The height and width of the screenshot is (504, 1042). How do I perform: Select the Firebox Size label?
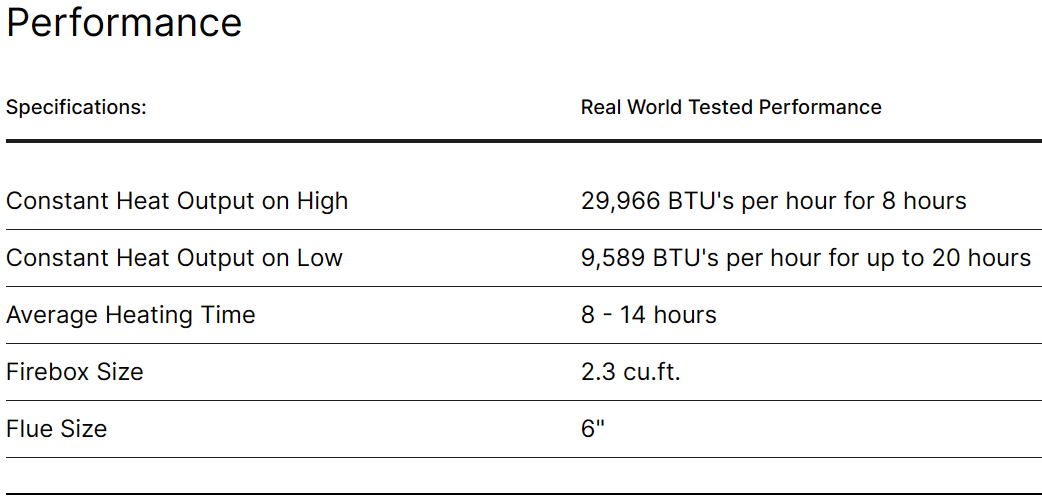click(x=74, y=372)
